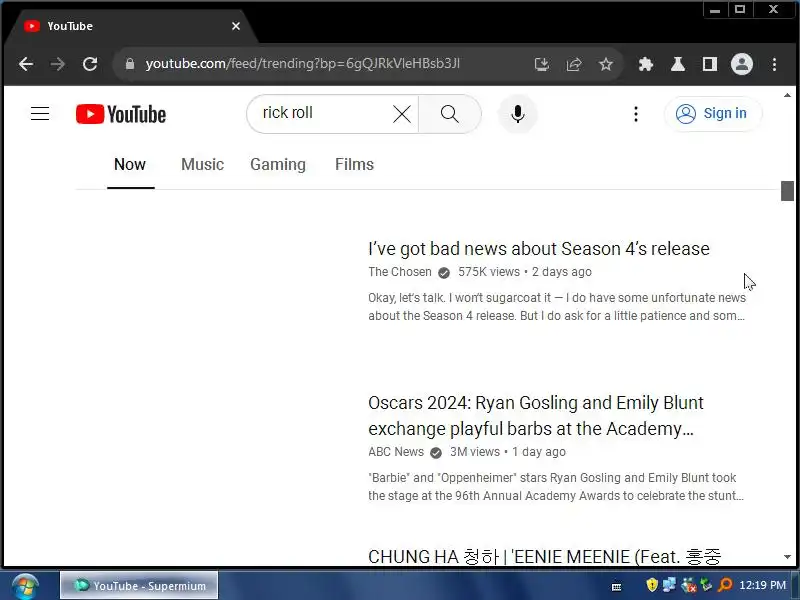Open YouTube settings three-dot menu
Viewport: 800px width, 600px height.
click(x=636, y=114)
